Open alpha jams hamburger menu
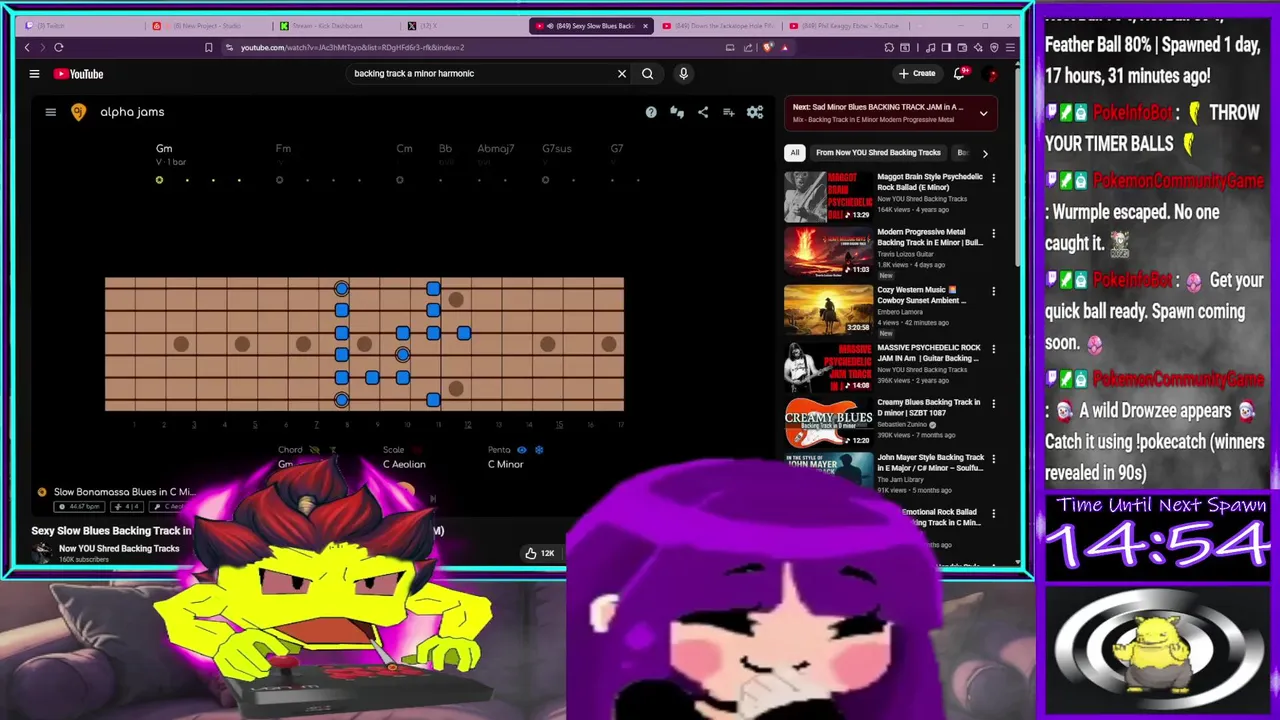 coord(50,112)
